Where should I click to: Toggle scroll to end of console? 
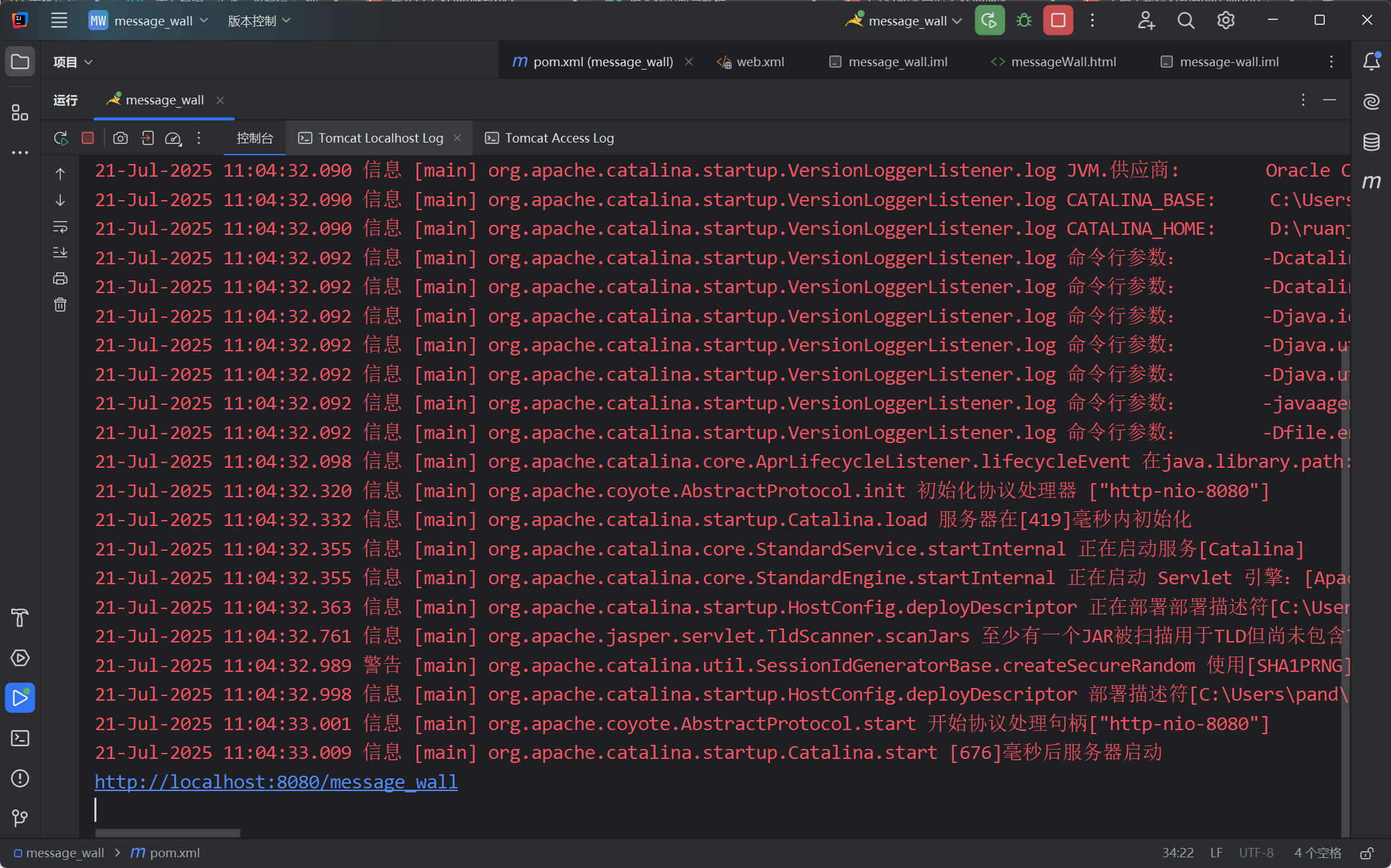[60, 253]
